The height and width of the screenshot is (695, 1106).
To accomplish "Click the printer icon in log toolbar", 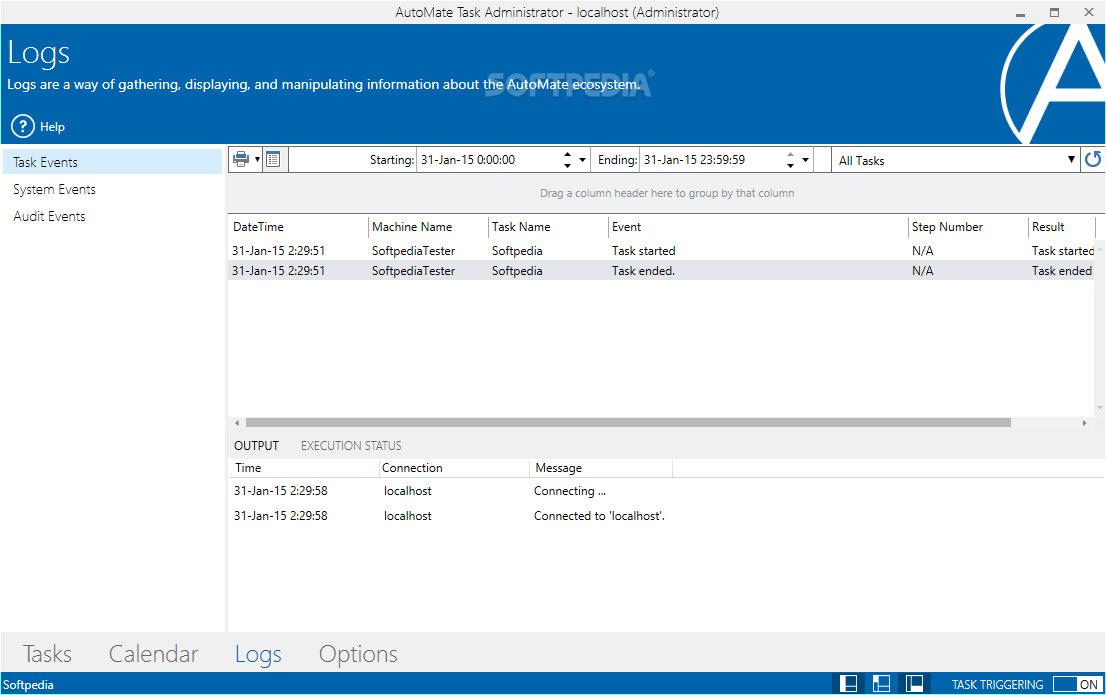I will coord(241,159).
